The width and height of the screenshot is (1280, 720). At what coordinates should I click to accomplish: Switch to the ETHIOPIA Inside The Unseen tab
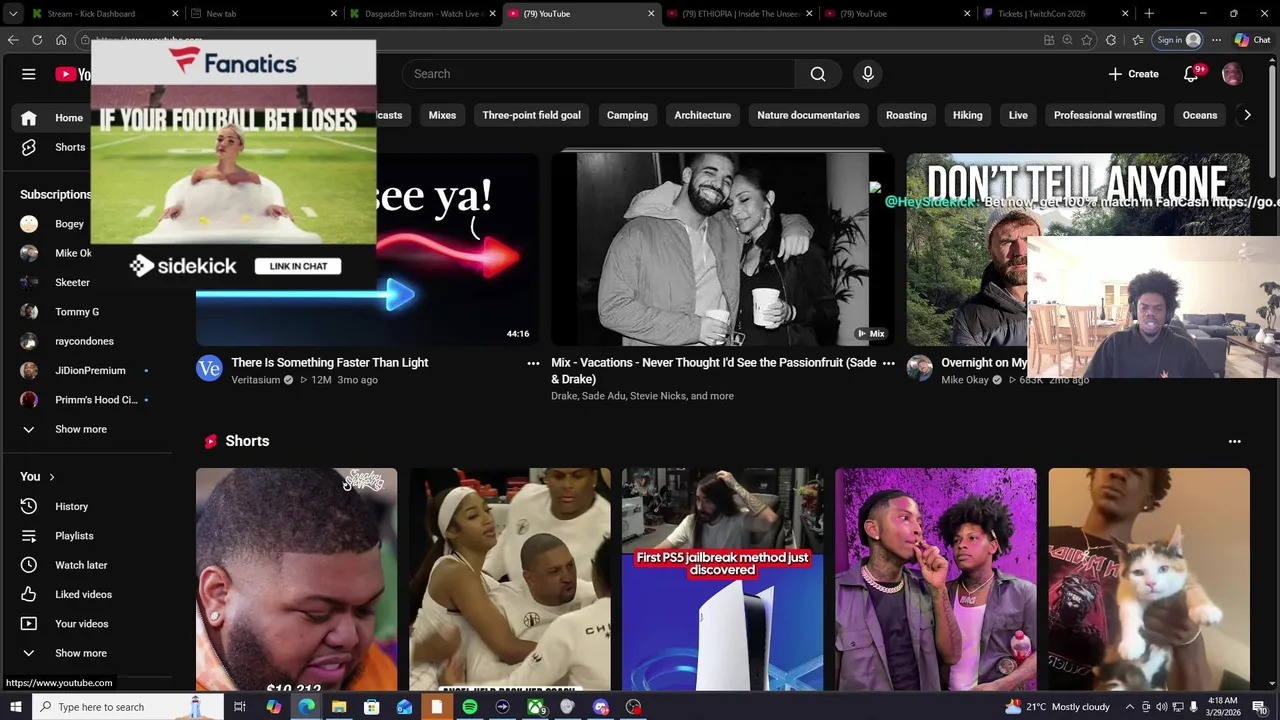tap(738, 14)
